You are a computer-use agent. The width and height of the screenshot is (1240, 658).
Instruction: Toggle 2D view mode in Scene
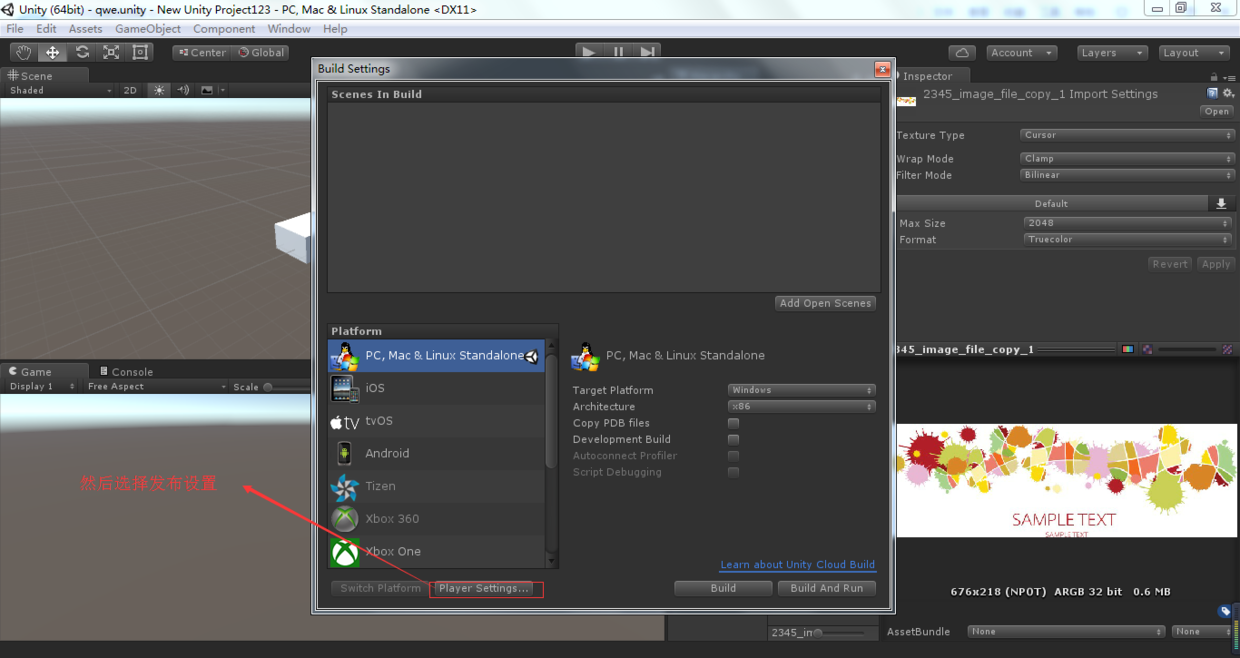(x=130, y=90)
